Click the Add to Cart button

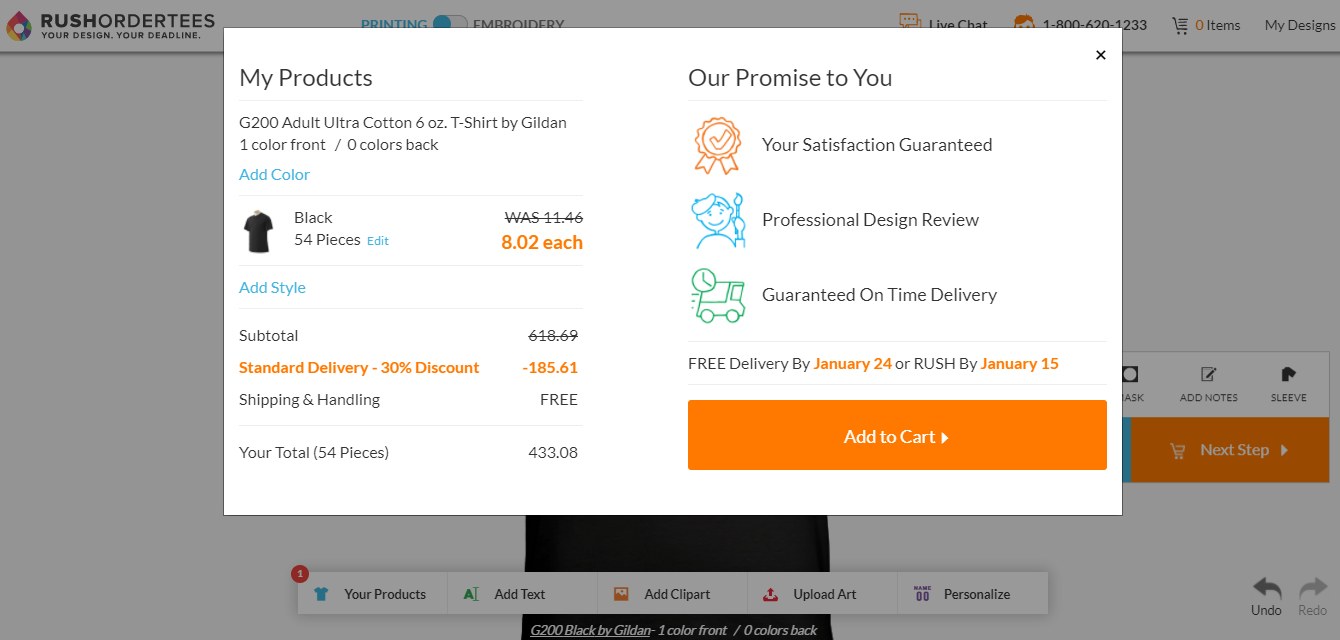(897, 435)
